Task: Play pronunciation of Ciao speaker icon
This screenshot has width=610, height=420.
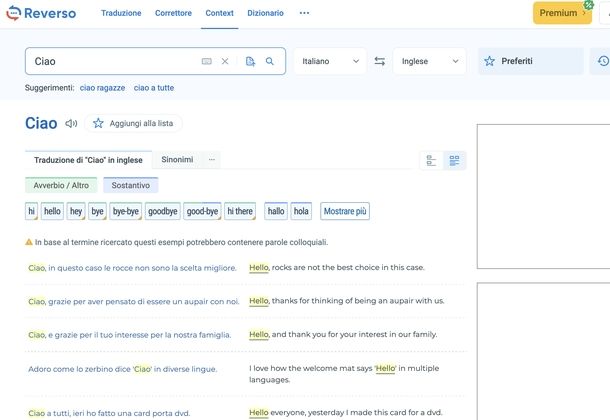Action: tap(71, 124)
